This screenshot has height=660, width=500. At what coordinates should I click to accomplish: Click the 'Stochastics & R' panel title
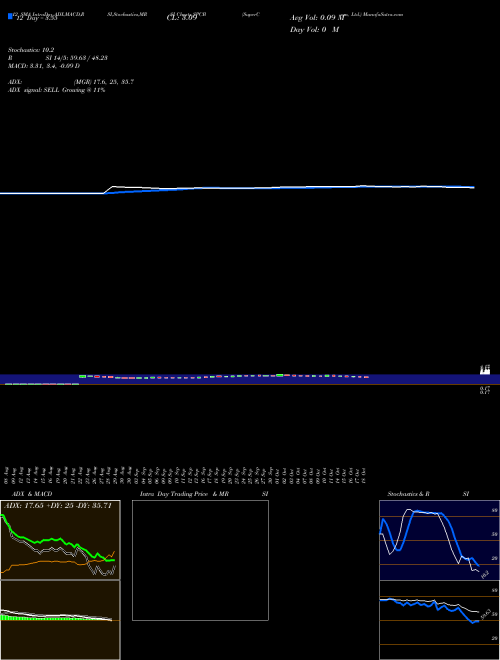408,494
